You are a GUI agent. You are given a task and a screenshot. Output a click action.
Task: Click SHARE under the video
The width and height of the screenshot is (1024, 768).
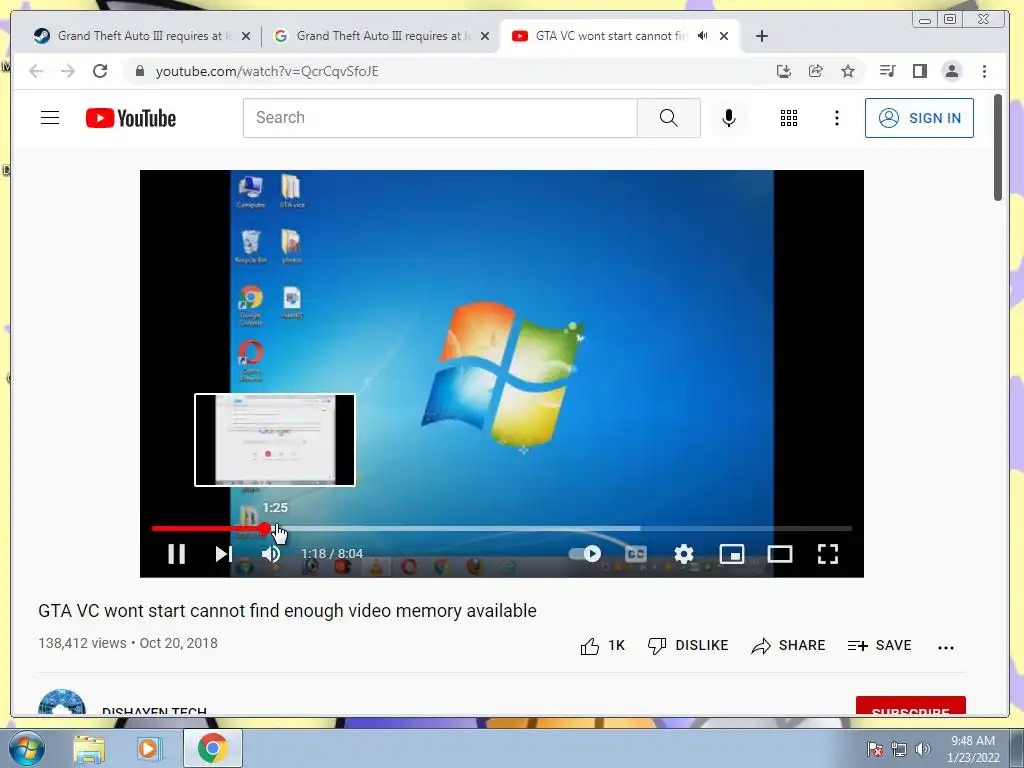(788, 646)
